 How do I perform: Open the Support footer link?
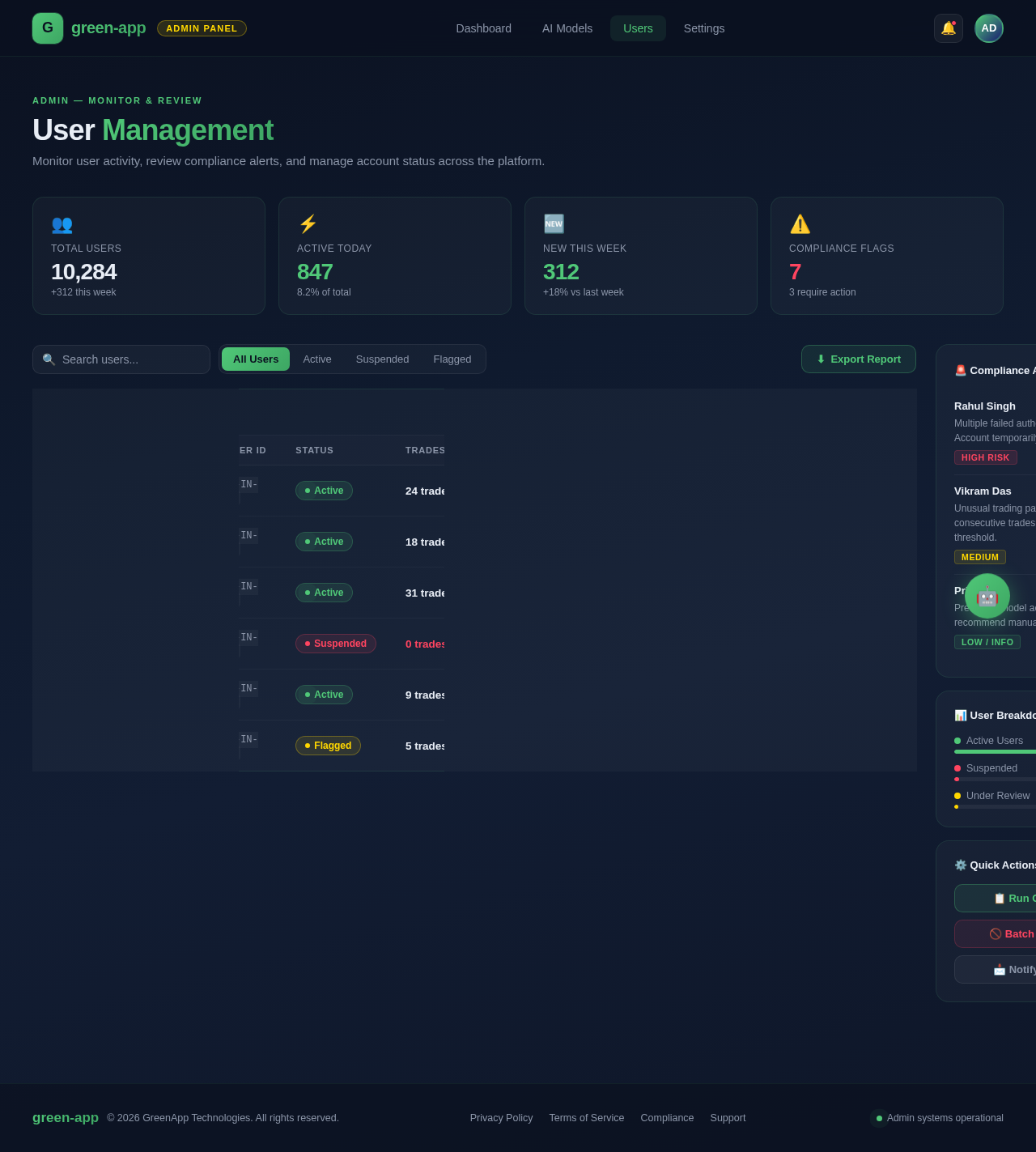728,1118
